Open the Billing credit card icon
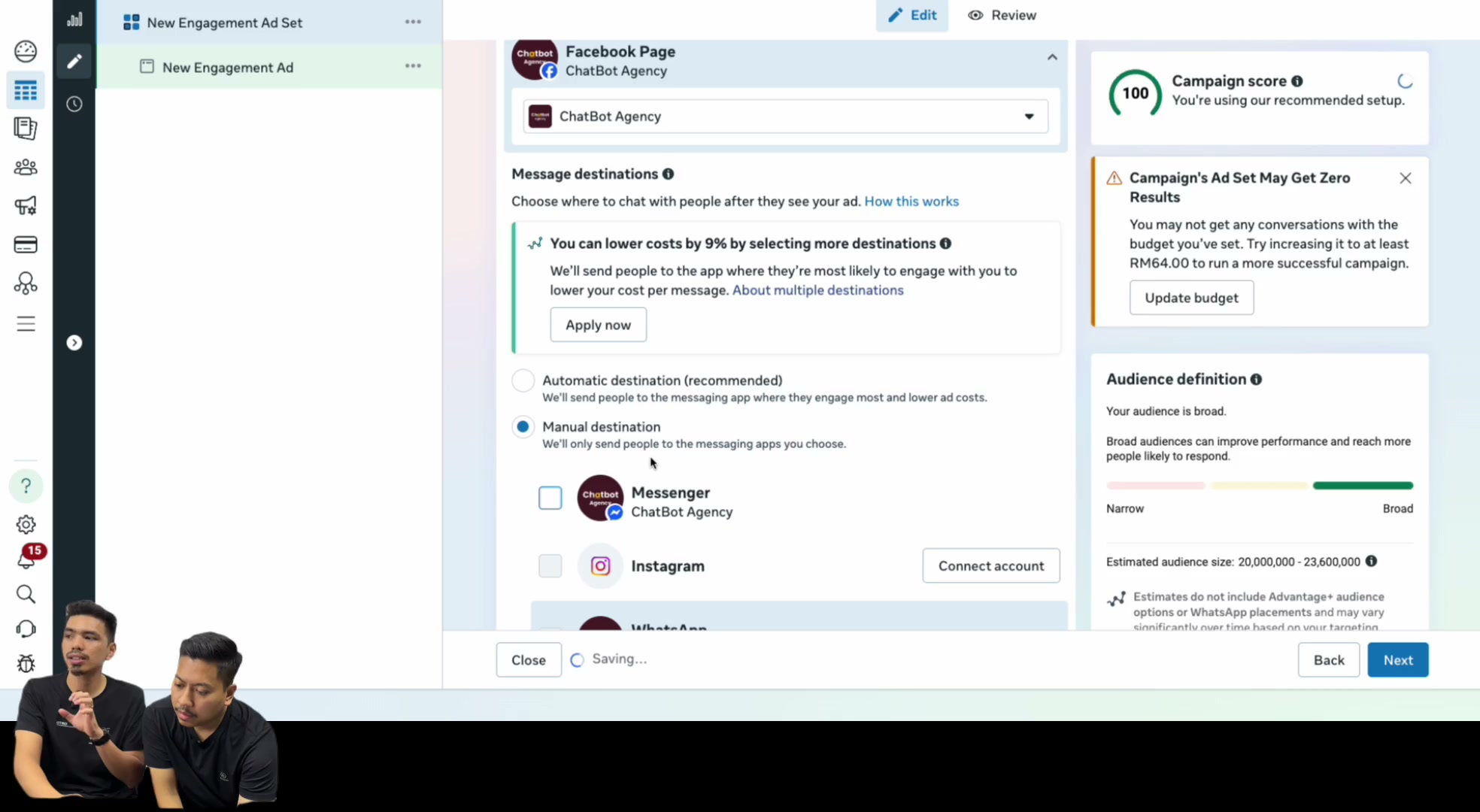1480x812 pixels. (x=26, y=244)
